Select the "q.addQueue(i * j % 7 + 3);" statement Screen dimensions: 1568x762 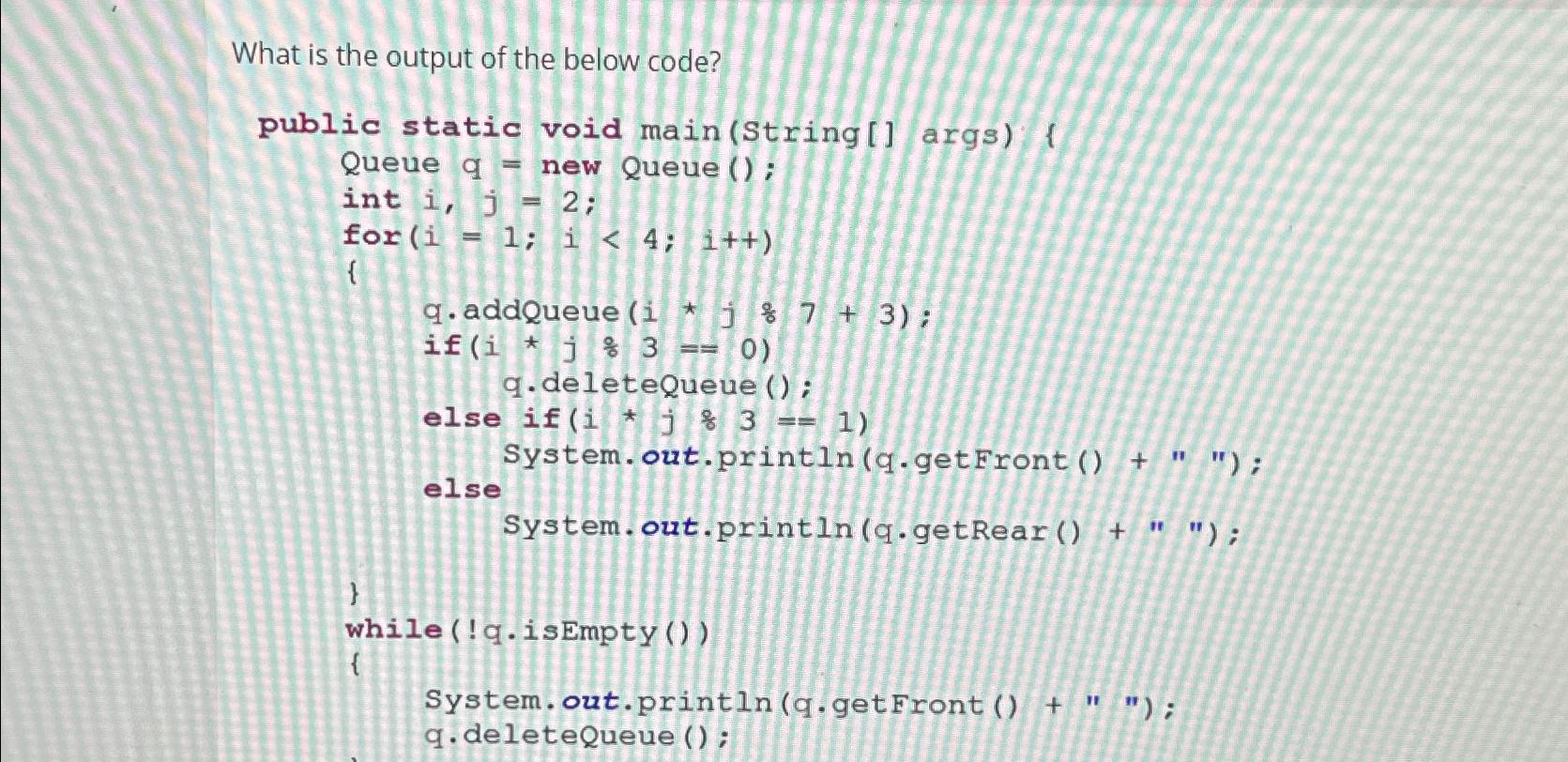pyautogui.click(x=677, y=313)
